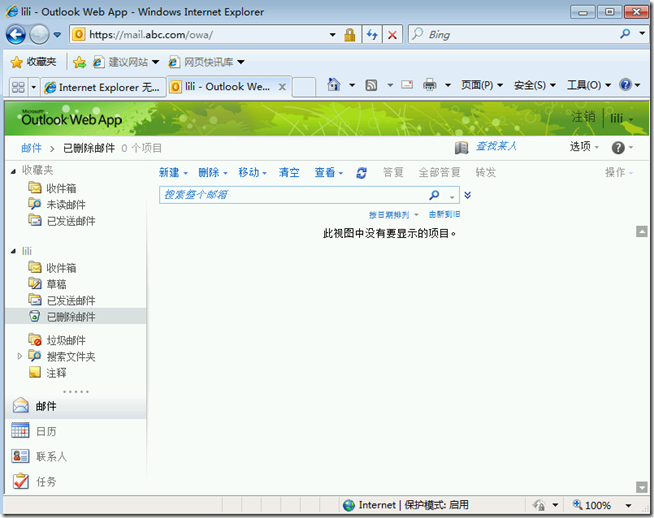Viewport: 654px width, 518px height.
Task: Click the address book icon beside 查找某人
Action: pos(461,147)
